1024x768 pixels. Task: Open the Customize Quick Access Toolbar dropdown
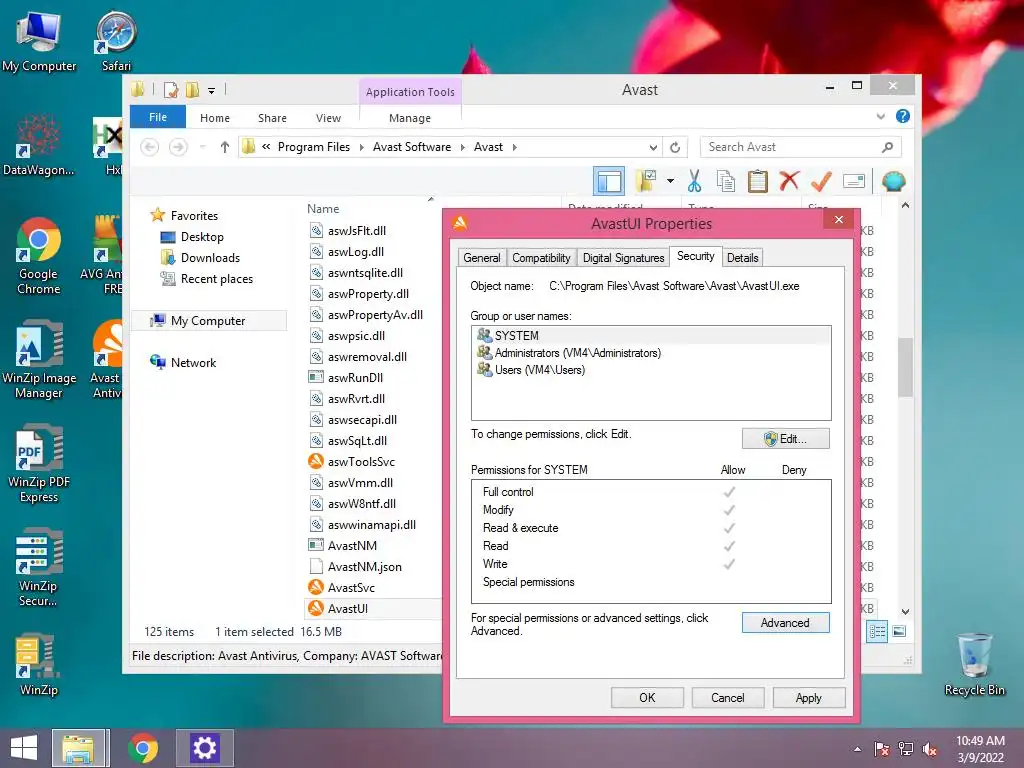(212, 91)
